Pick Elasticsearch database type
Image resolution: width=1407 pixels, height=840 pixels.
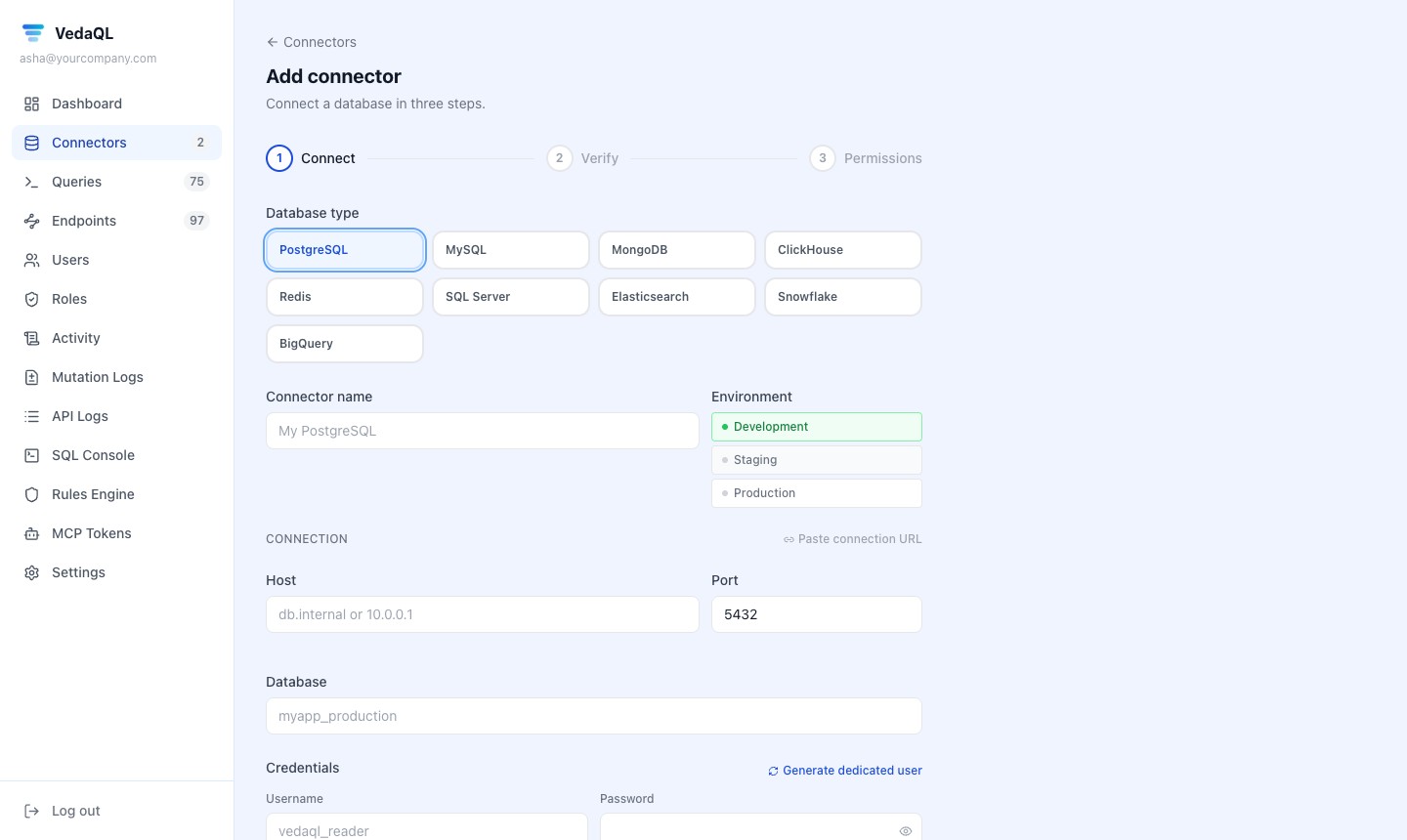click(677, 297)
